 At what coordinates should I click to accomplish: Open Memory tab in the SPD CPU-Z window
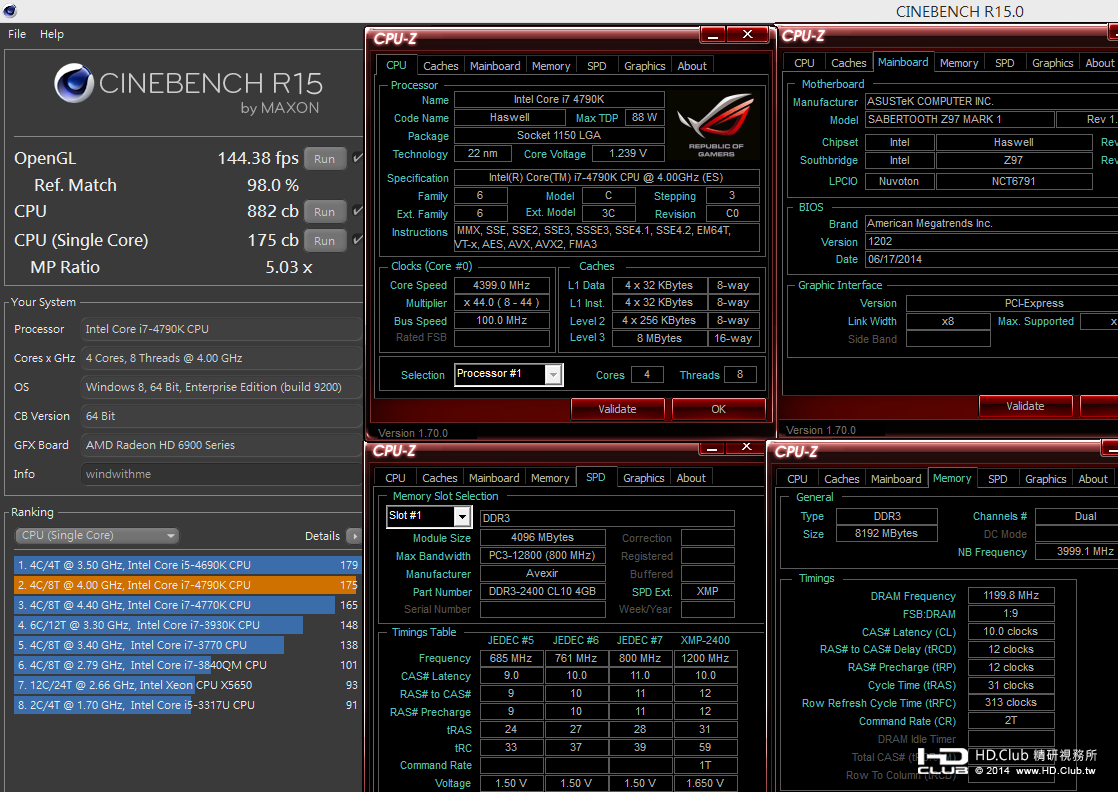tap(550, 478)
